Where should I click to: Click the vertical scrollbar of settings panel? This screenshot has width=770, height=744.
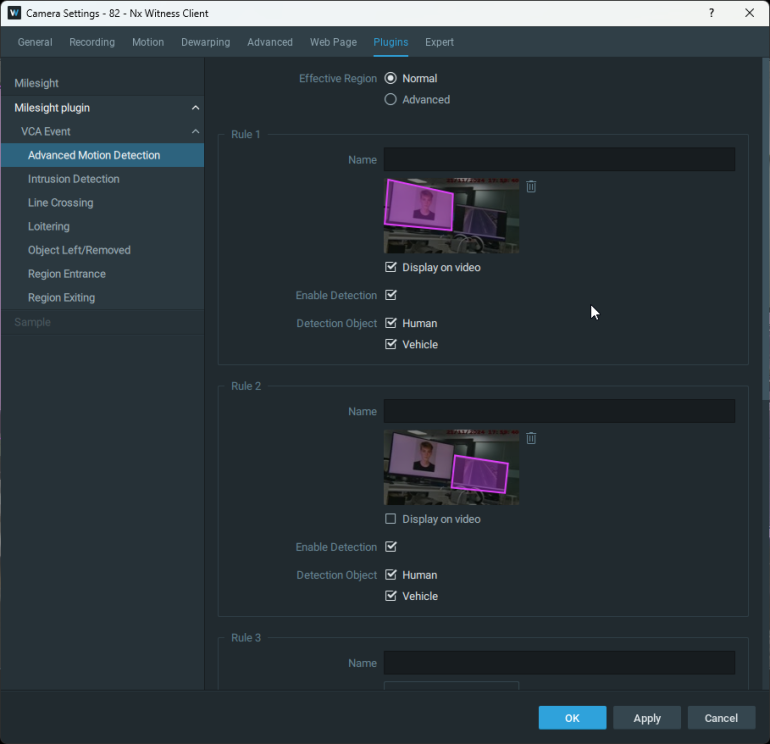[766, 228]
